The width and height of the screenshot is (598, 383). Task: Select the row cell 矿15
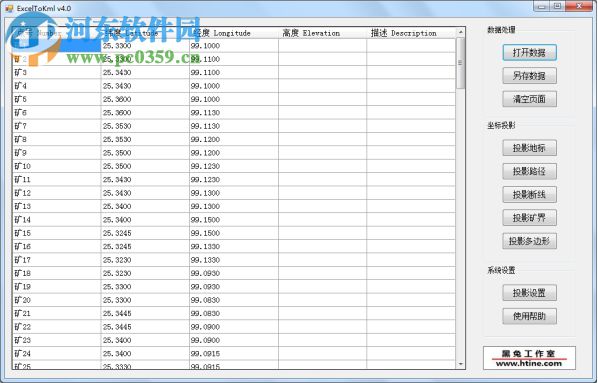tap(57, 233)
